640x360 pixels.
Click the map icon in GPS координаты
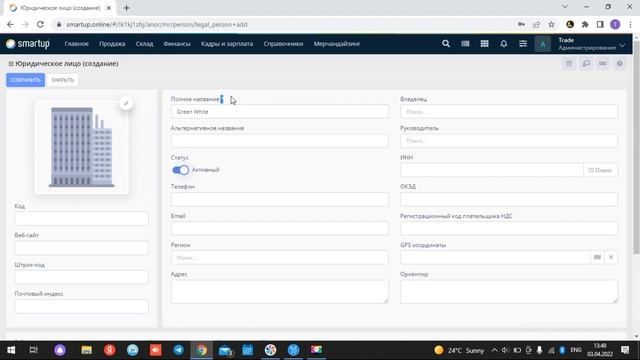[598, 258]
